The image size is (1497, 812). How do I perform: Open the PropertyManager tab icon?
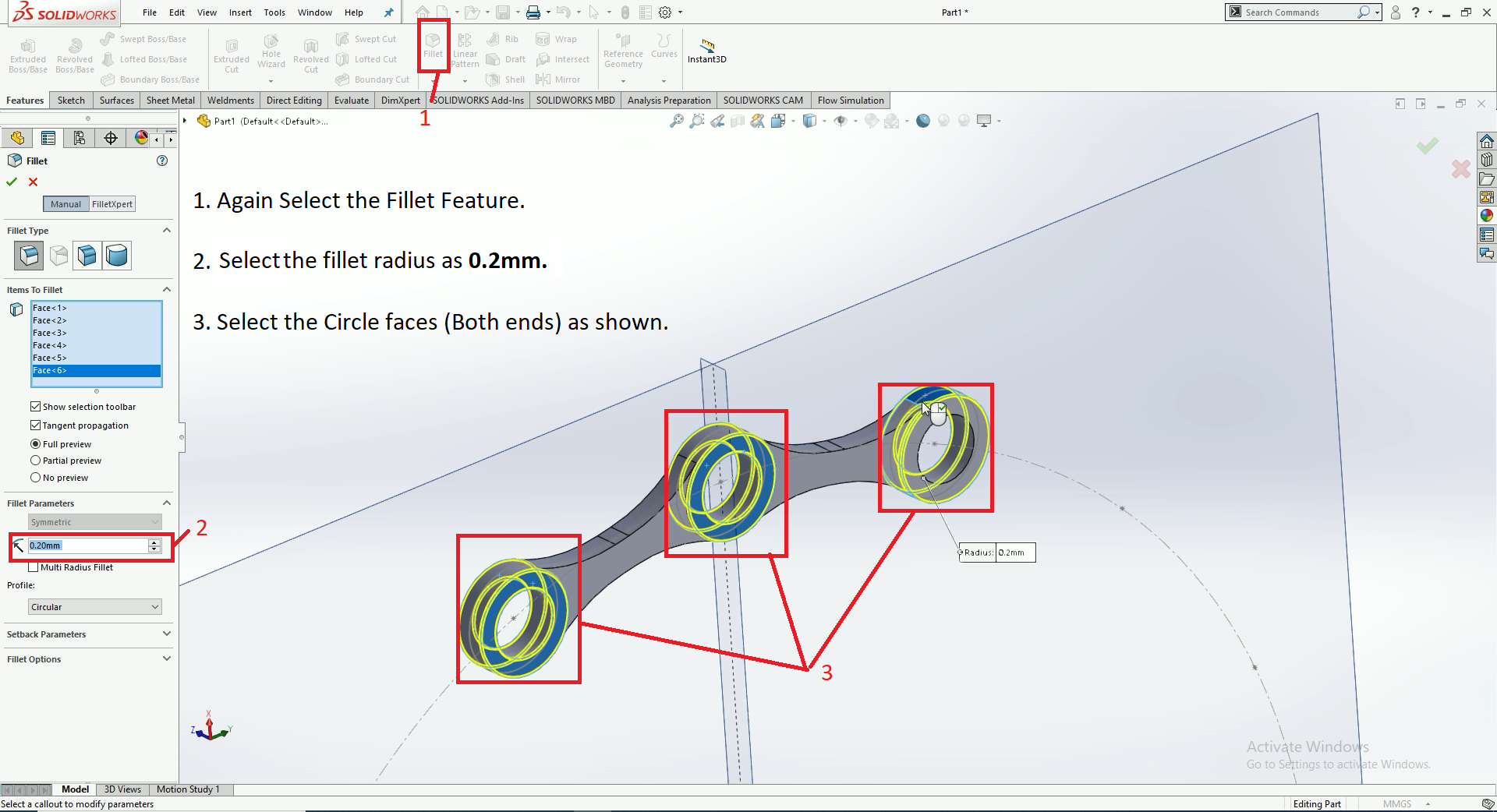(48, 138)
